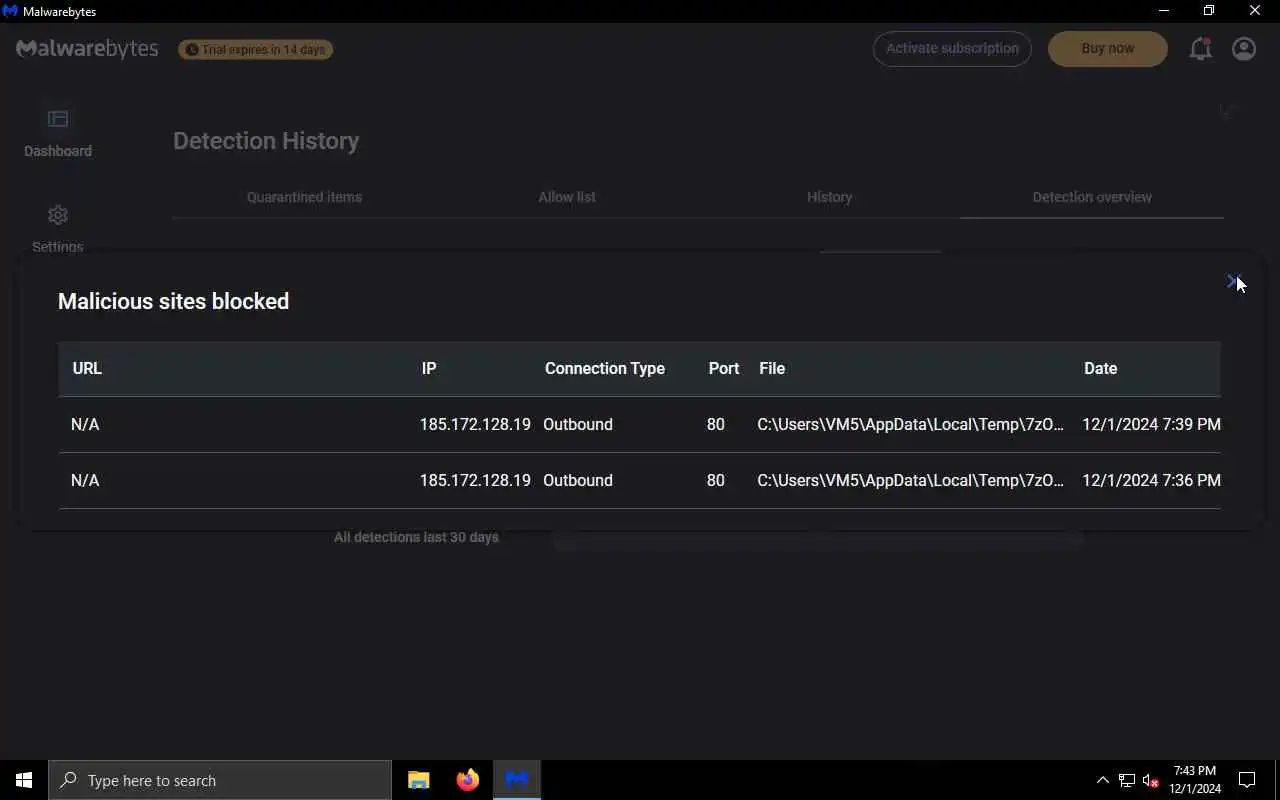Open the taskbar clock and date

click(x=1195, y=780)
